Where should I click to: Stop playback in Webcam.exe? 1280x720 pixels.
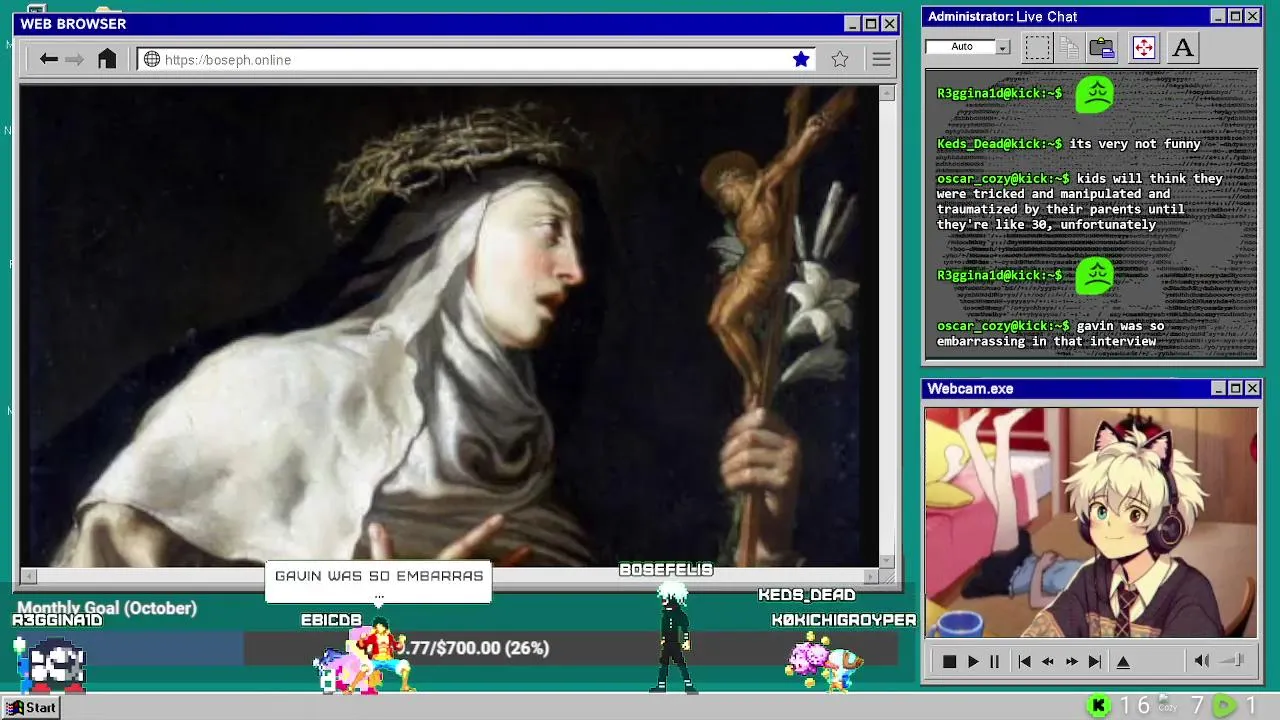point(949,661)
